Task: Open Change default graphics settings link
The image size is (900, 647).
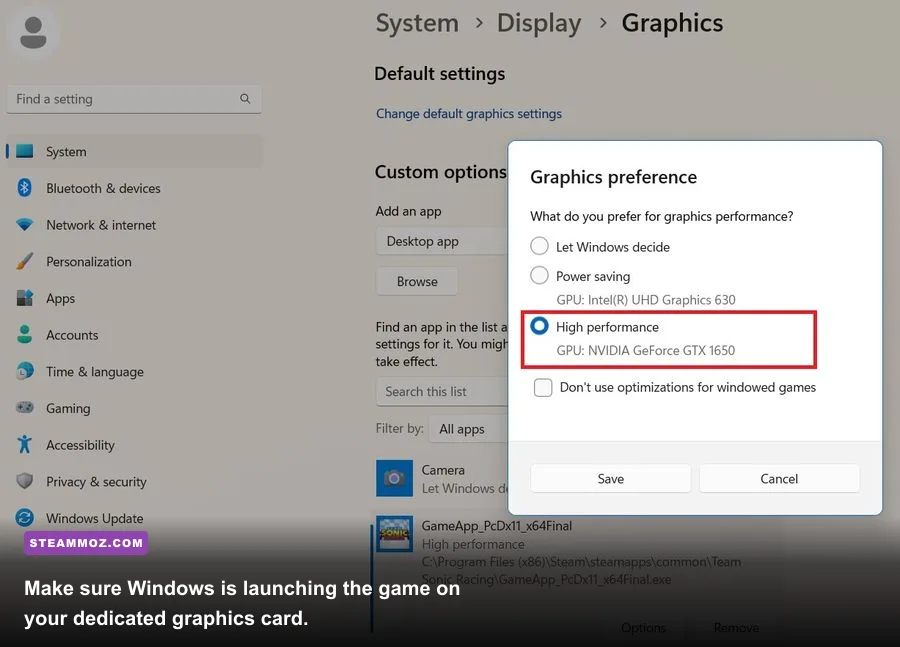Action: tap(469, 114)
